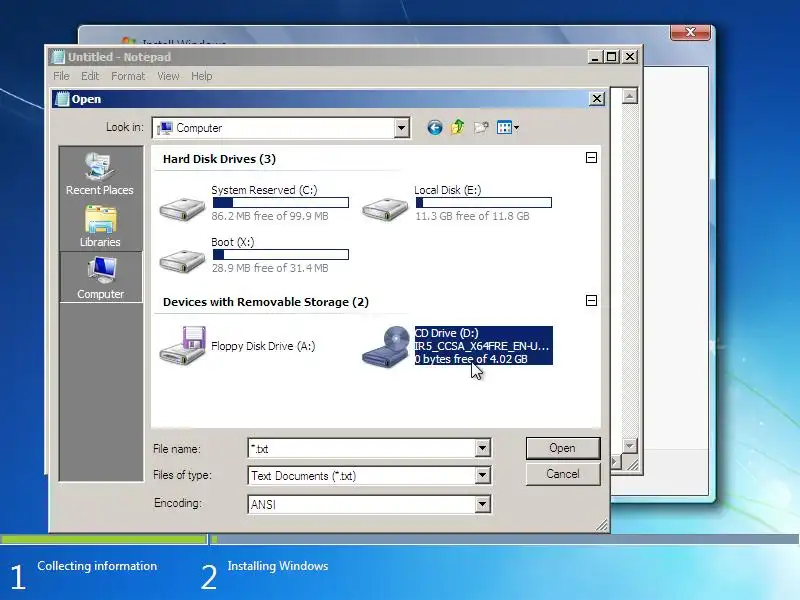This screenshot has width=800, height=600.
Task: Click the Local Disk (E:) usage bar
Action: tap(484, 203)
